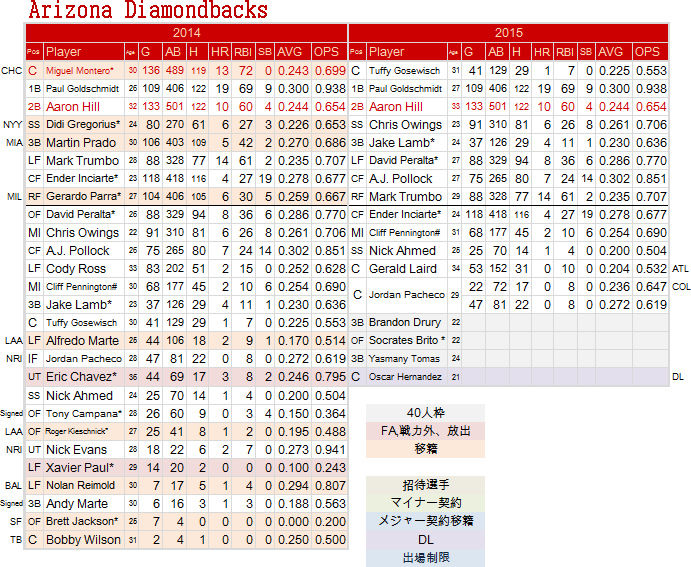Click the メジャー契約移籍 legend cell

425,521
